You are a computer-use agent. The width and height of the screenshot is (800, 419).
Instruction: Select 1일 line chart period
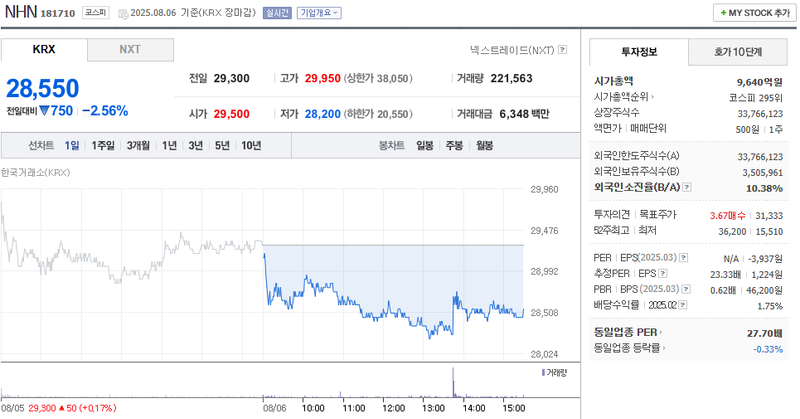72,146
